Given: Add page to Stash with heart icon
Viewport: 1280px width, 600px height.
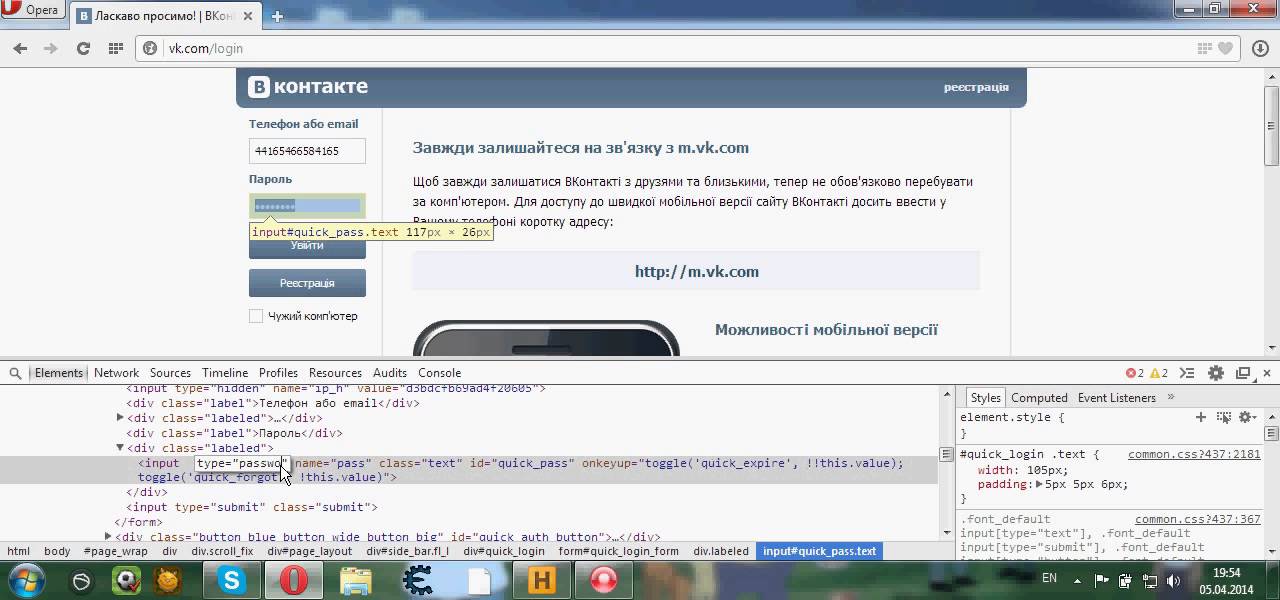Looking at the screenshot, I should 1225,48.
